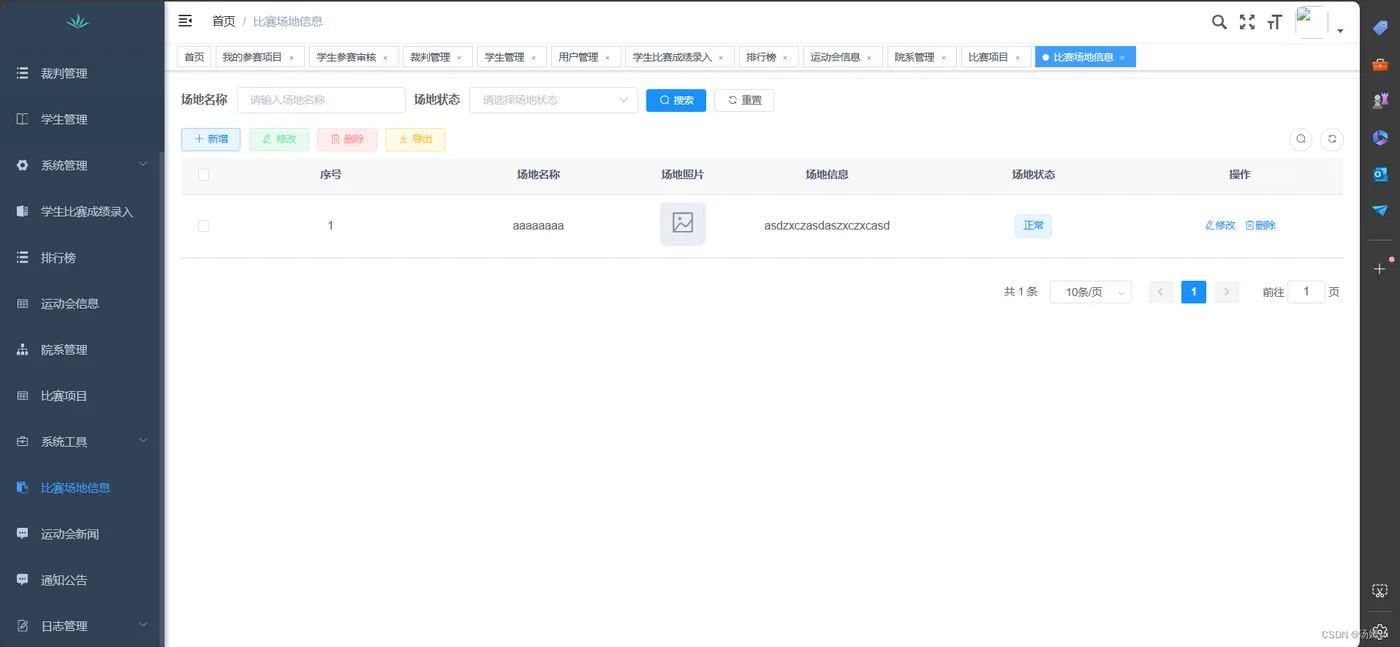Click the 新增 button
Image resolution: width=1400 pixels, height=647 pixels.
point(211,139)
